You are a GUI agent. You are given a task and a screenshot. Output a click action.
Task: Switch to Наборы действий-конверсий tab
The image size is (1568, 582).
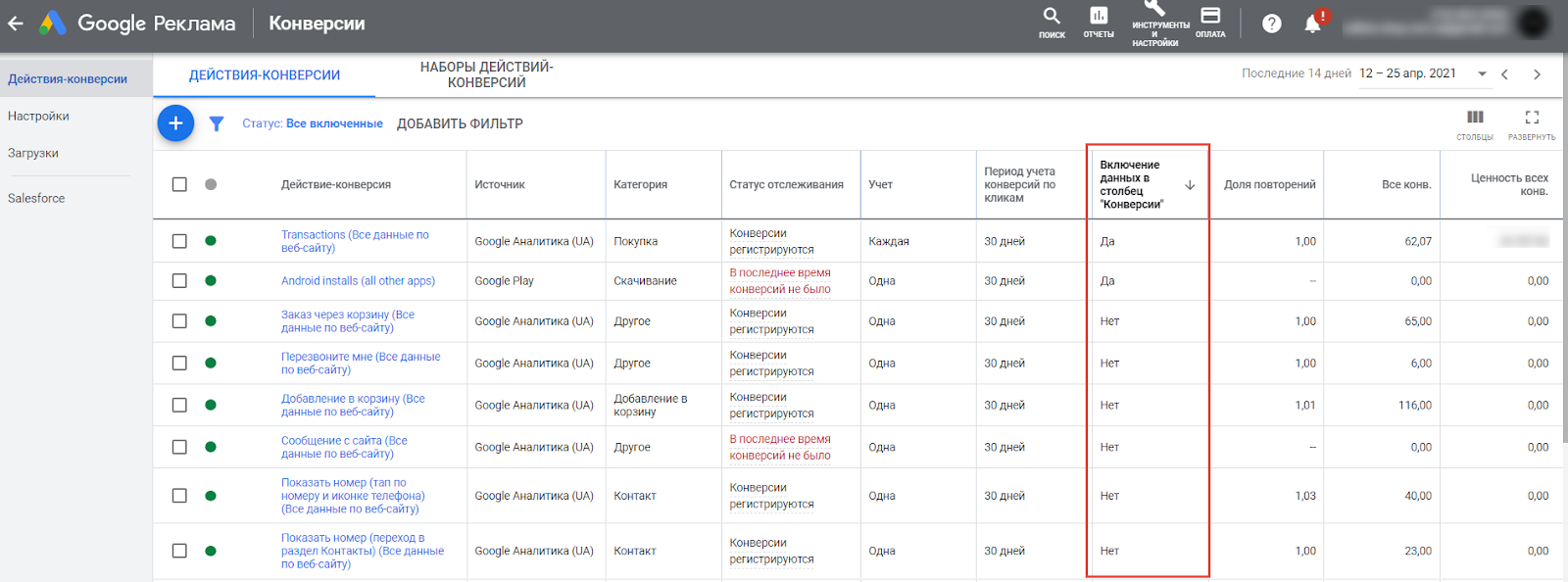(486, 74)
